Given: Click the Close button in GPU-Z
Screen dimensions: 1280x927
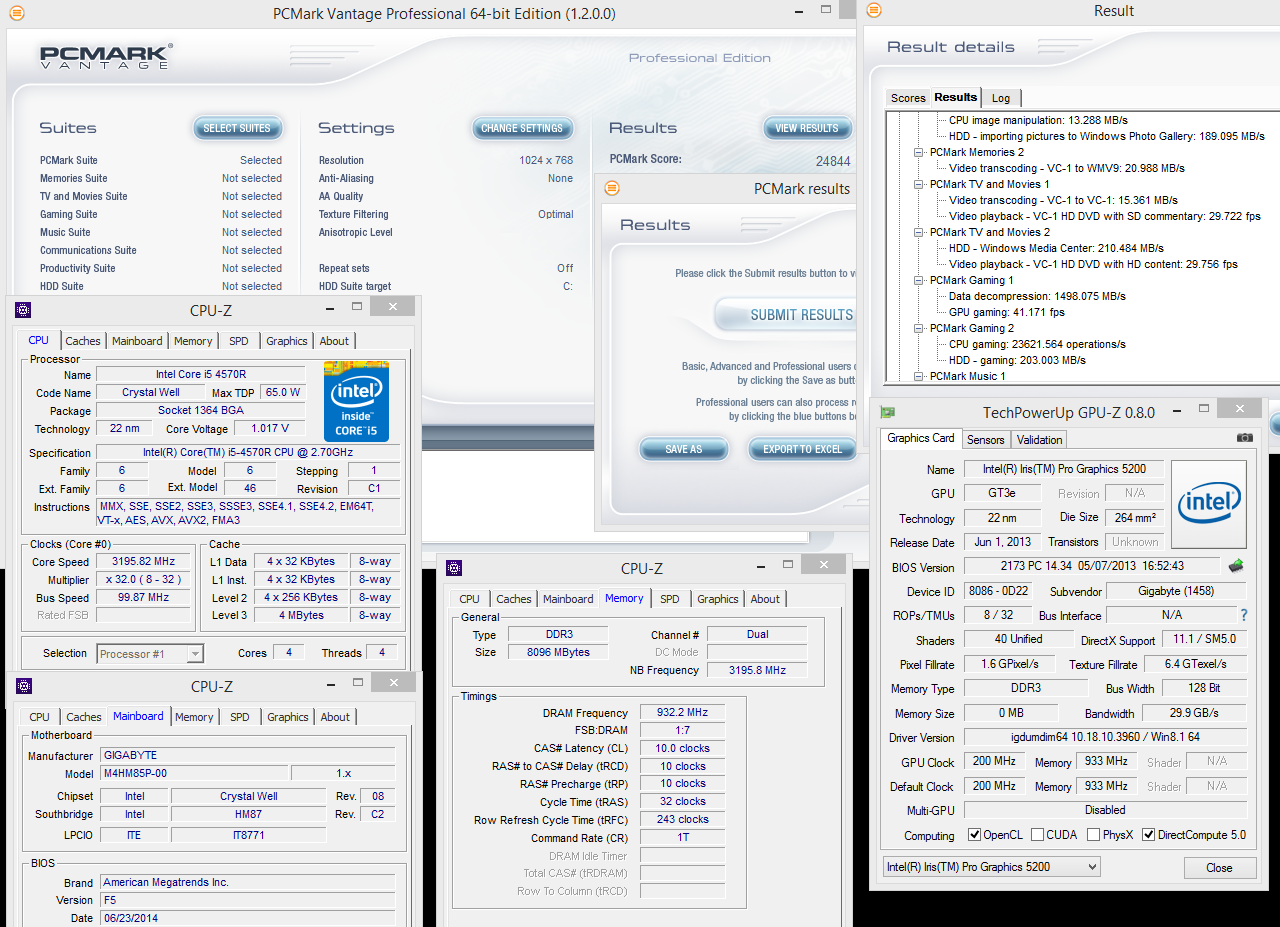Looking at the screenshot, I should coord(1219,867).
